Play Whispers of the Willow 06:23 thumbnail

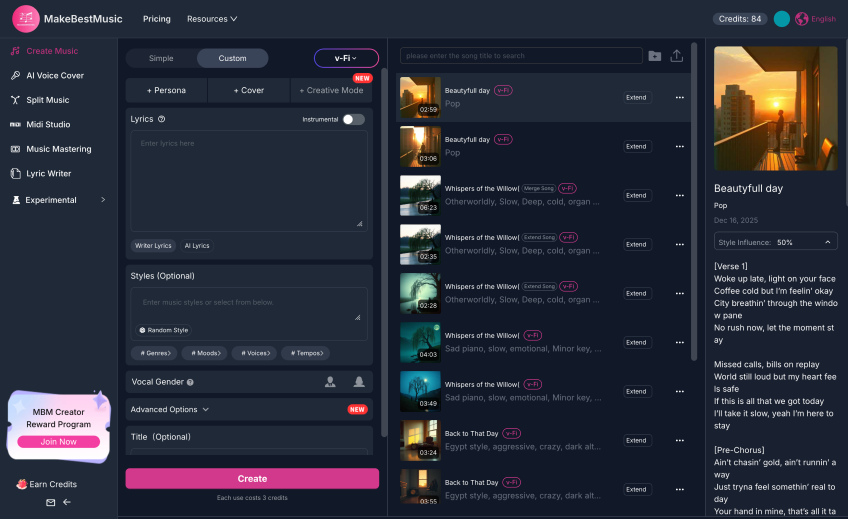click(x=420, y=195)
